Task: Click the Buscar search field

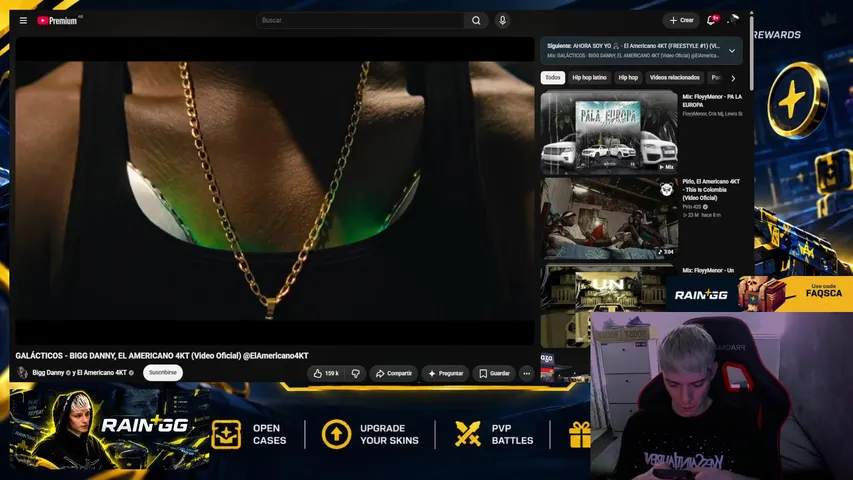Action: pyautogui.click(x=360, y=21)
